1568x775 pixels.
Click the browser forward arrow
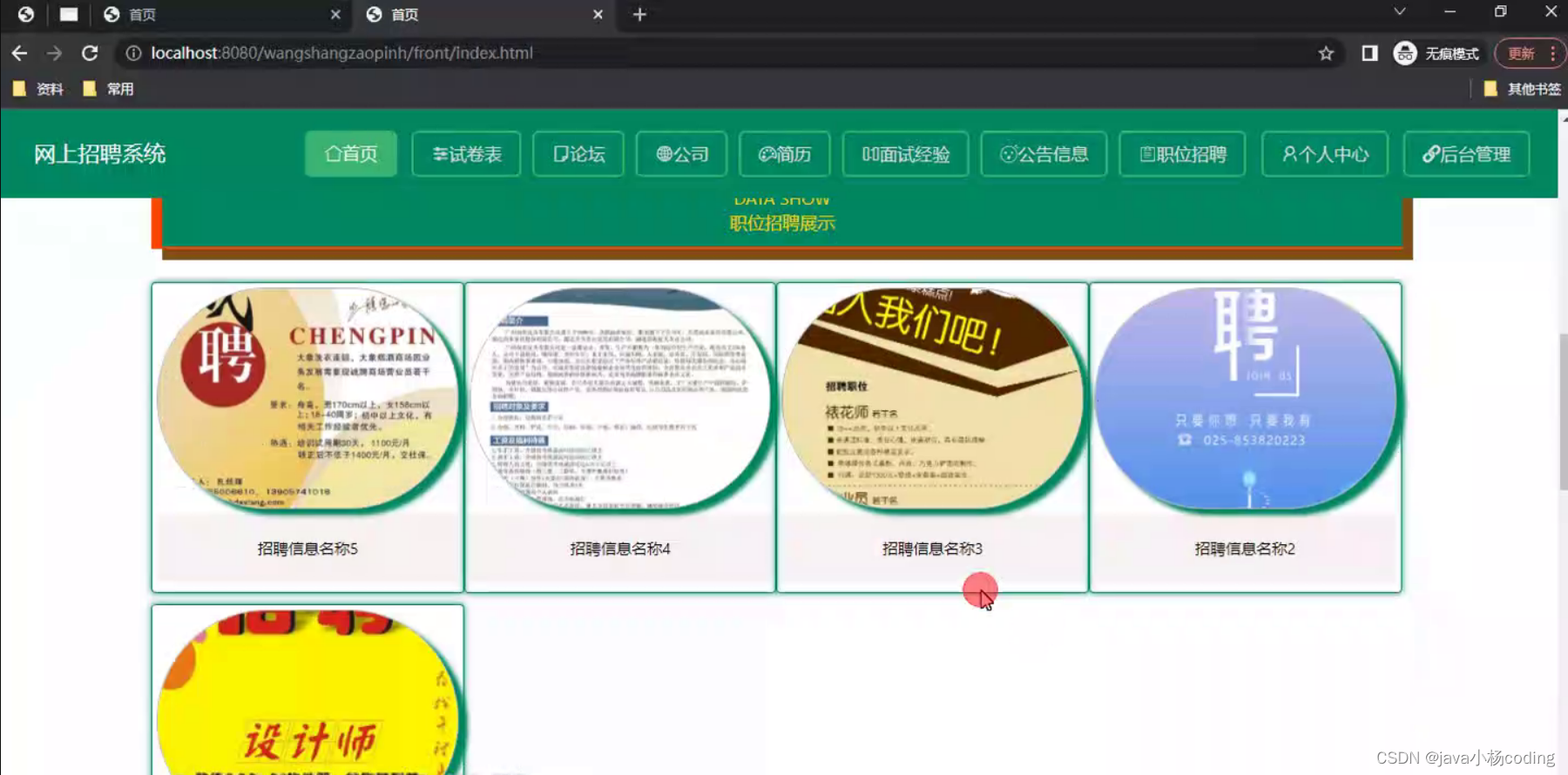[x=54, y=53]
